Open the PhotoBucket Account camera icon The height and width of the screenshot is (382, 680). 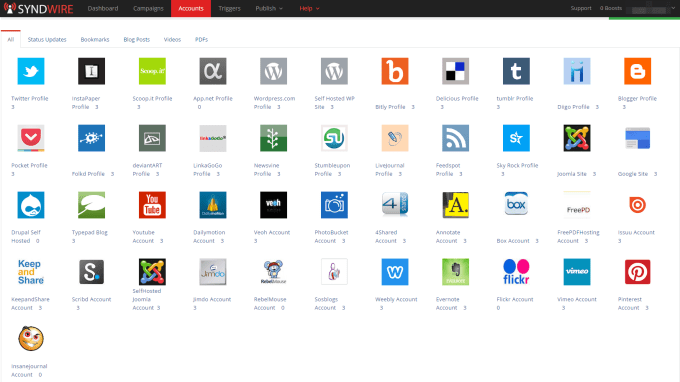334,205
